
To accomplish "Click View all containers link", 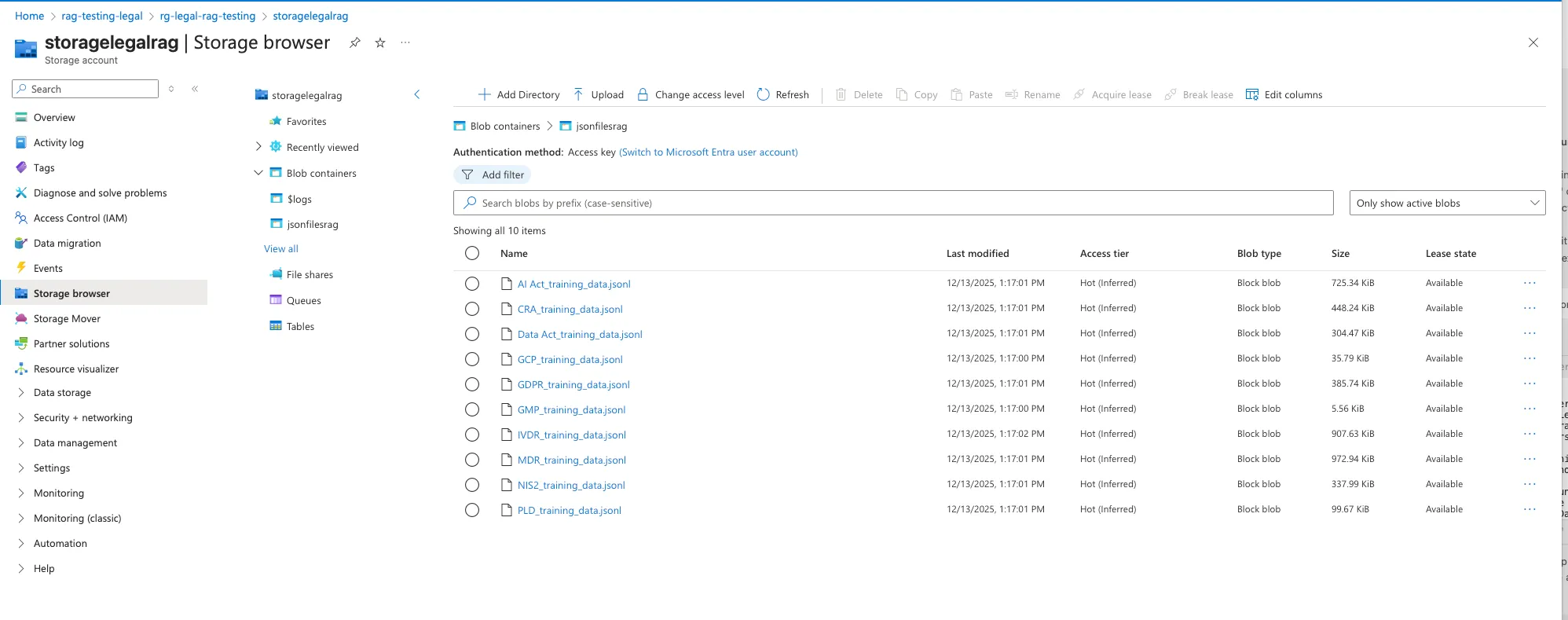I will tap(281, 248).
